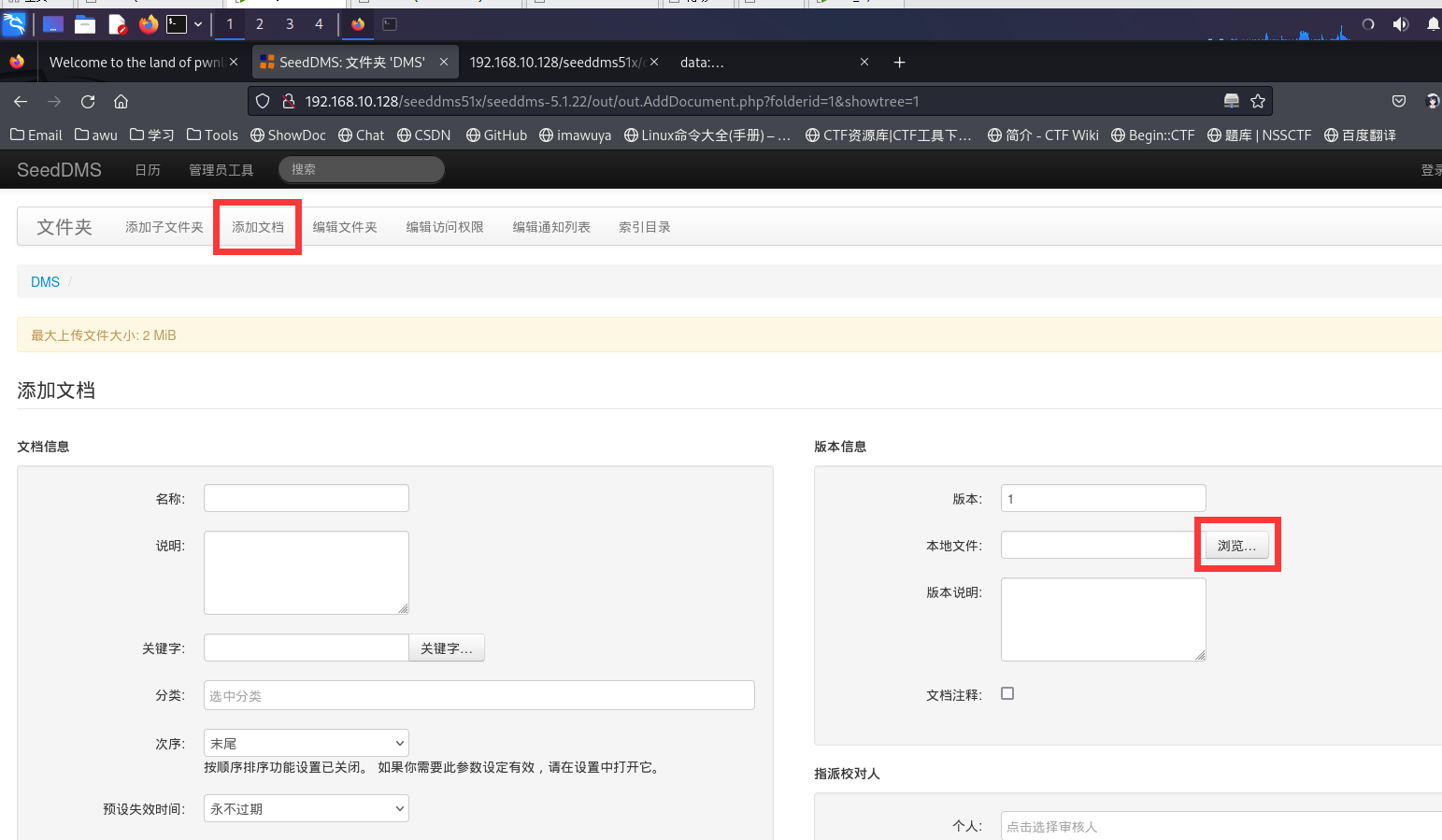This screenshot has height=840, width=1442.
Task: Click the tracking protection shield icon
Action: [263, 101]
